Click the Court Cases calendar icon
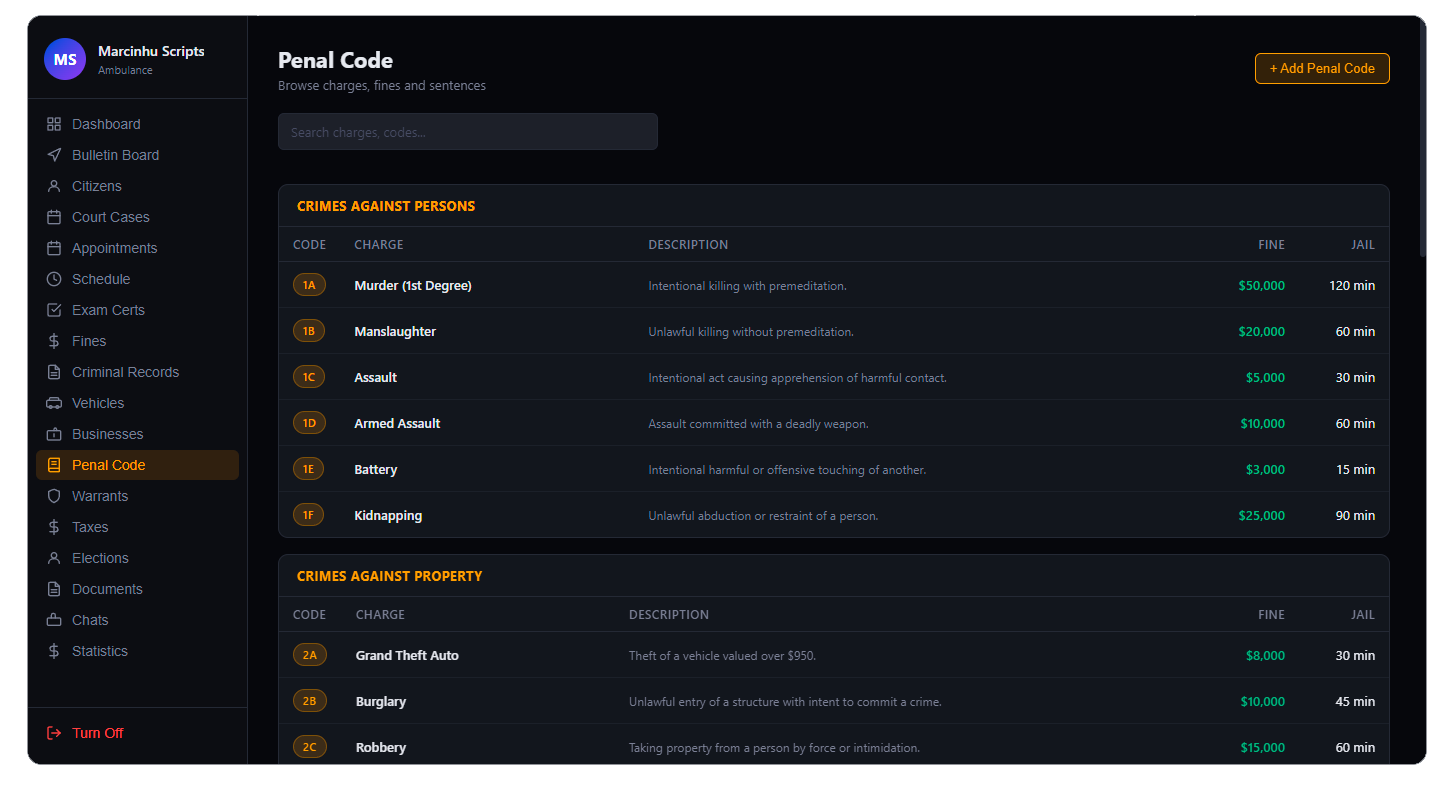 click(x=54, y=217)
